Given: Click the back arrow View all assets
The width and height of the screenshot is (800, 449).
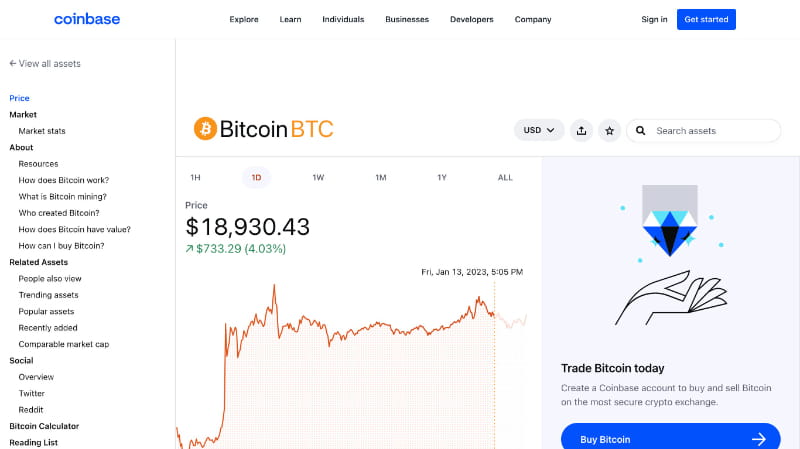Looking at the screenshot, I should point(45,63).
